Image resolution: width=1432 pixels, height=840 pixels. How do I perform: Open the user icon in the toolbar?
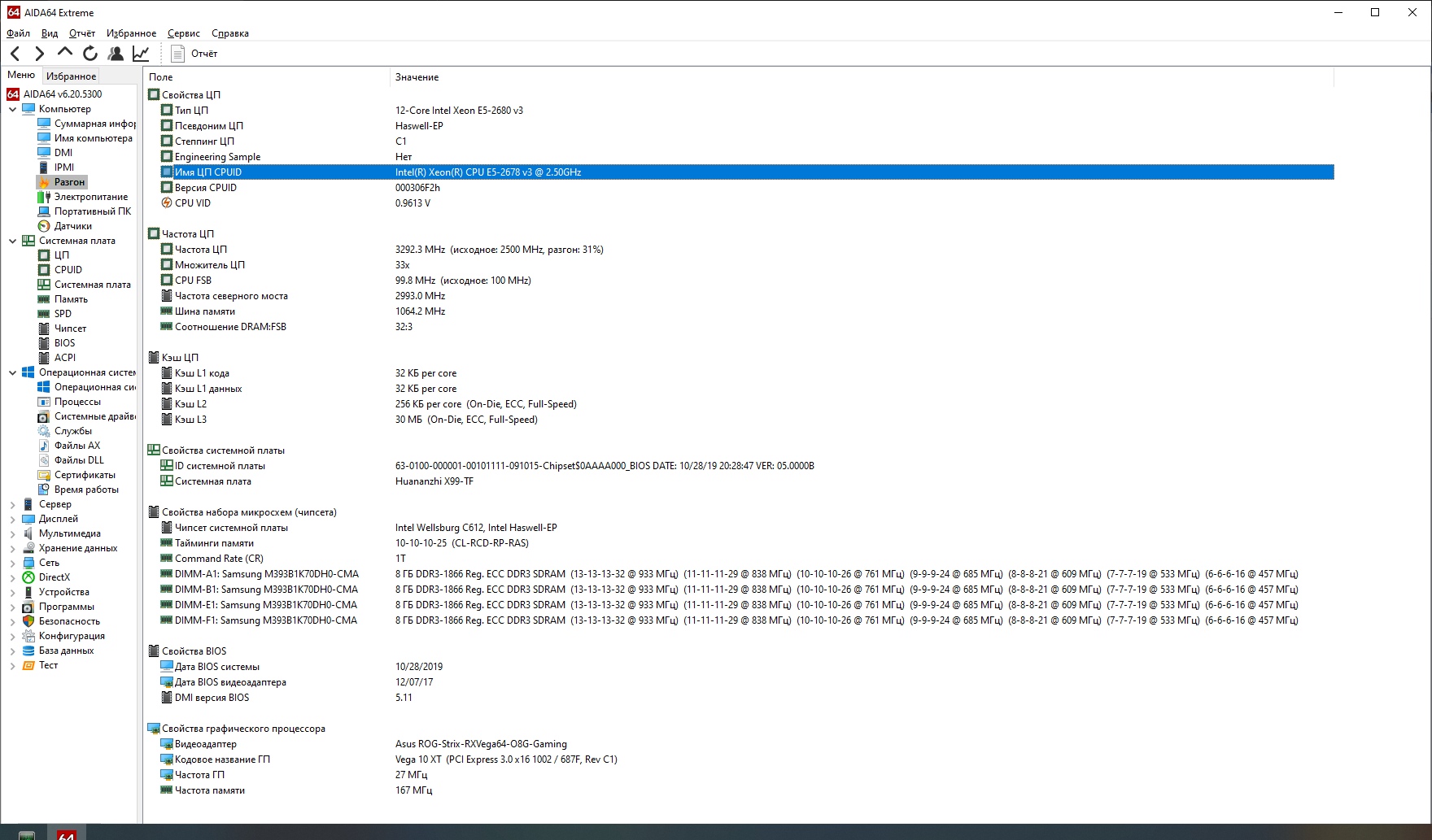pos(116,54)
